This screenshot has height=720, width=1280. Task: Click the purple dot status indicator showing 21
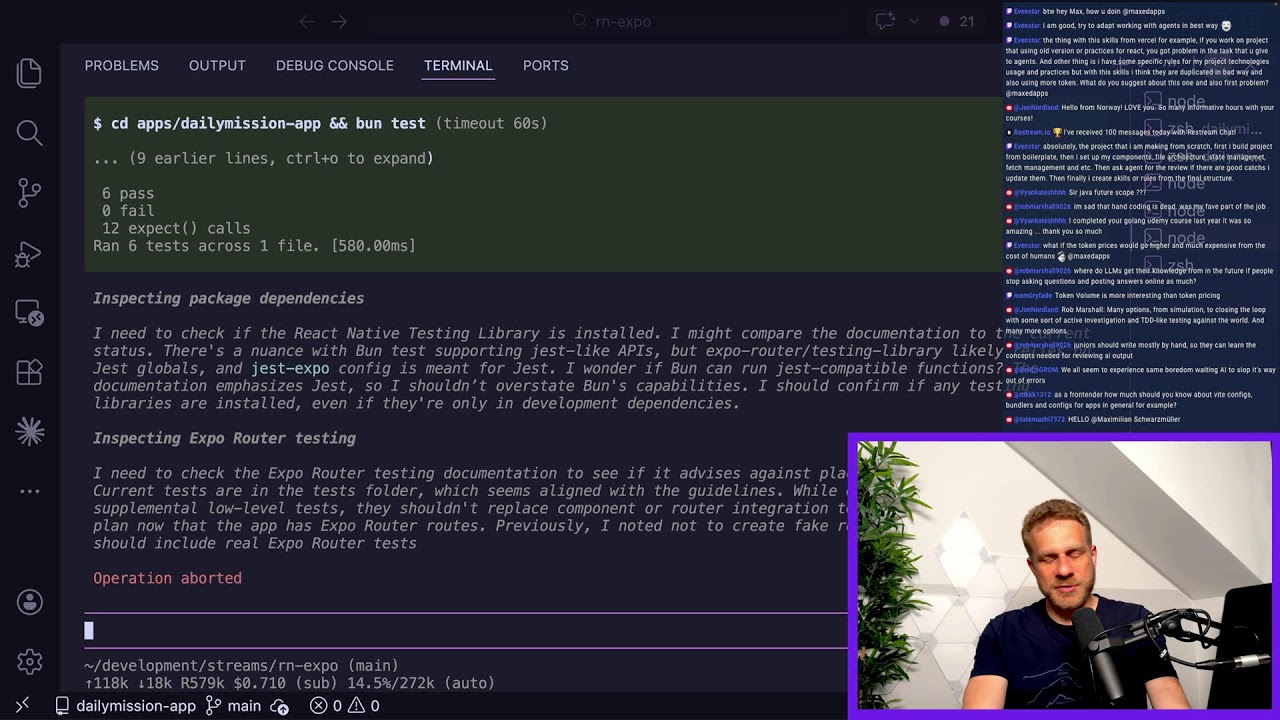tap(956, 21)
